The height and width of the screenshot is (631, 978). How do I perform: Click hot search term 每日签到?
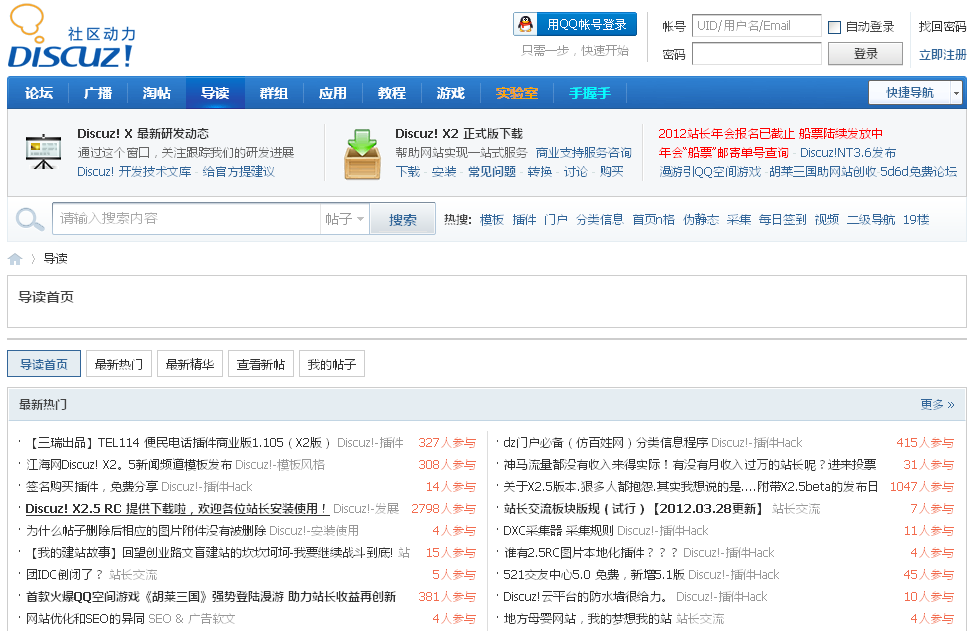click(782, 219)
